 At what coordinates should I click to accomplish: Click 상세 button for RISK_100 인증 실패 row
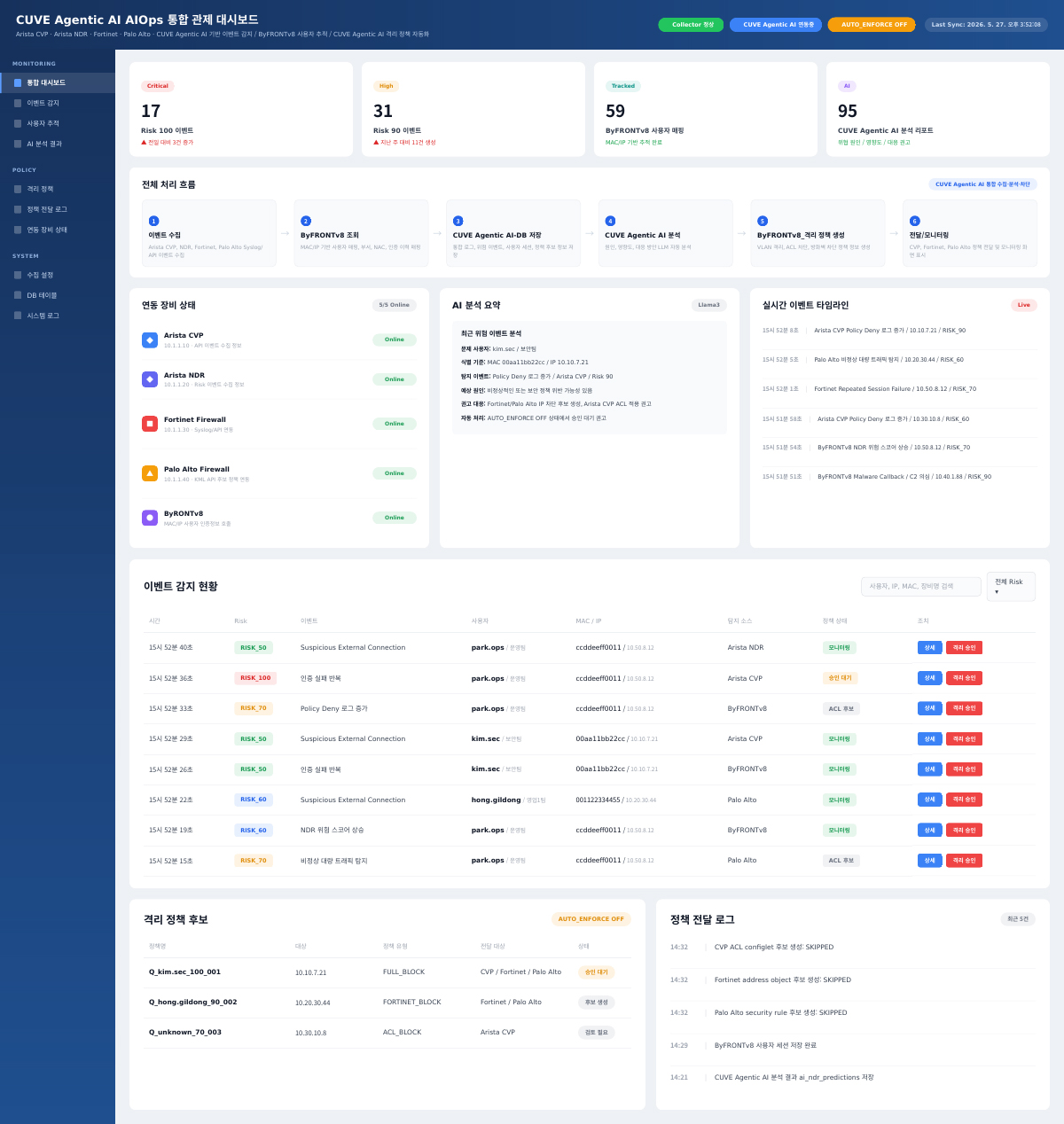tap(930, 678)
